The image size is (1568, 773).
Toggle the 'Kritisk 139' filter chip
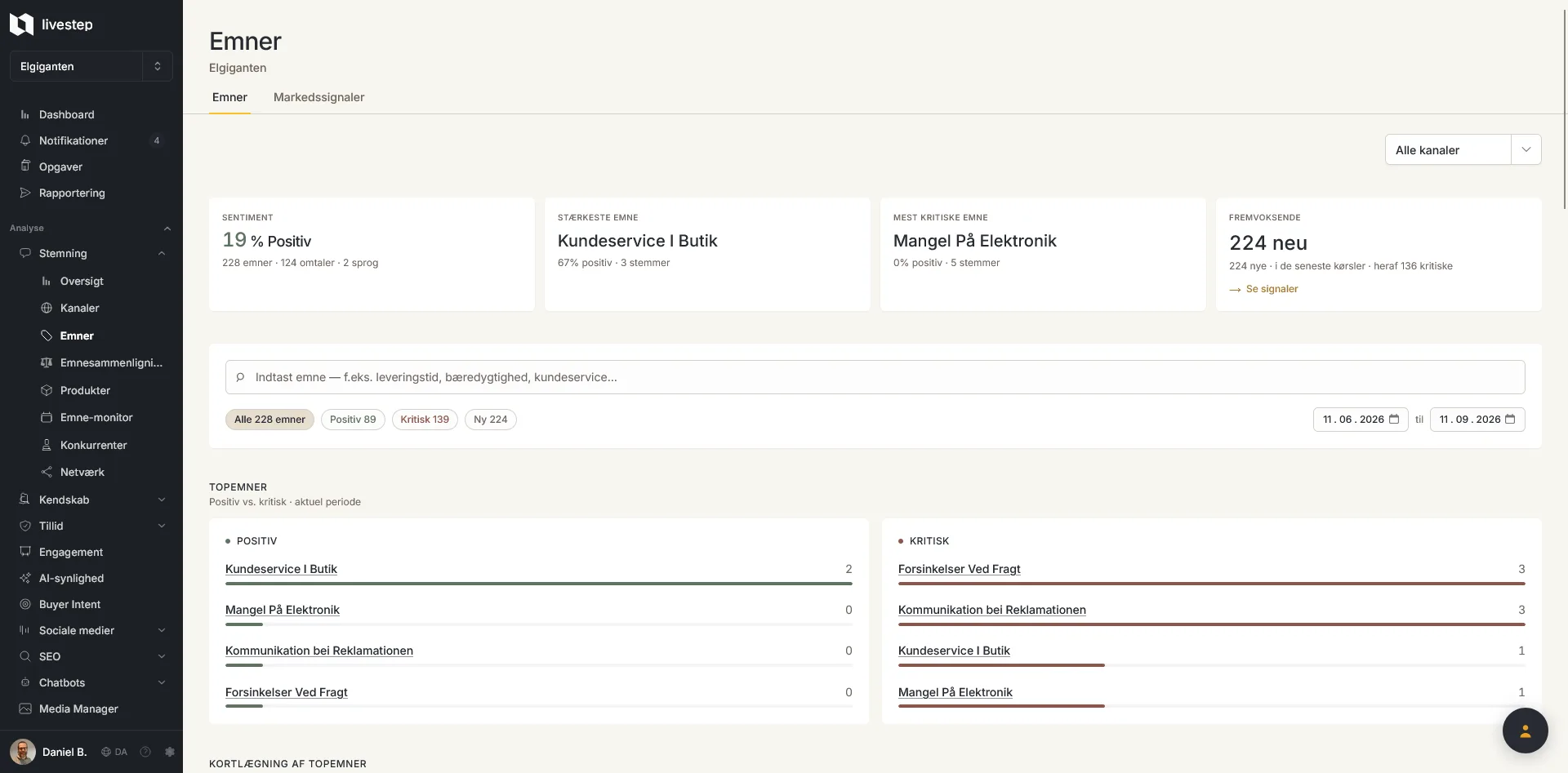click(425, 420)
